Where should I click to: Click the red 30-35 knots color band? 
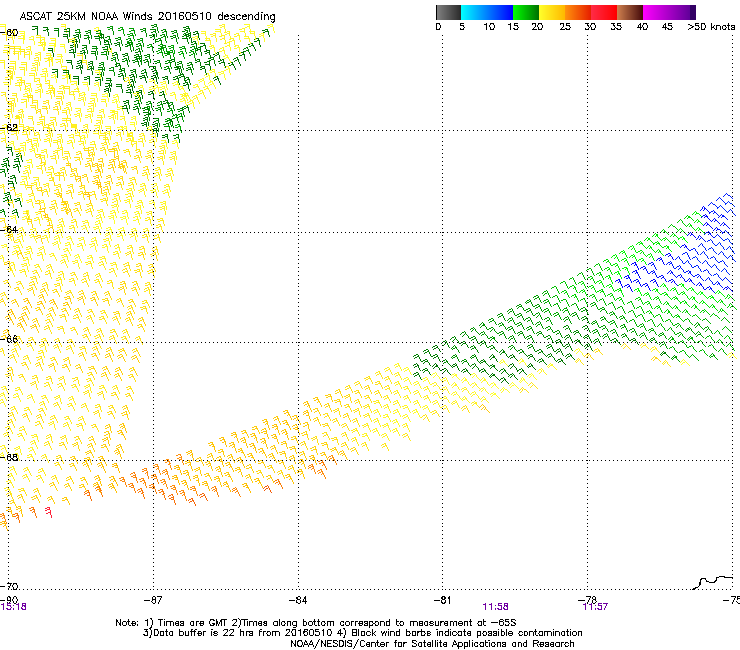(604, 12)
